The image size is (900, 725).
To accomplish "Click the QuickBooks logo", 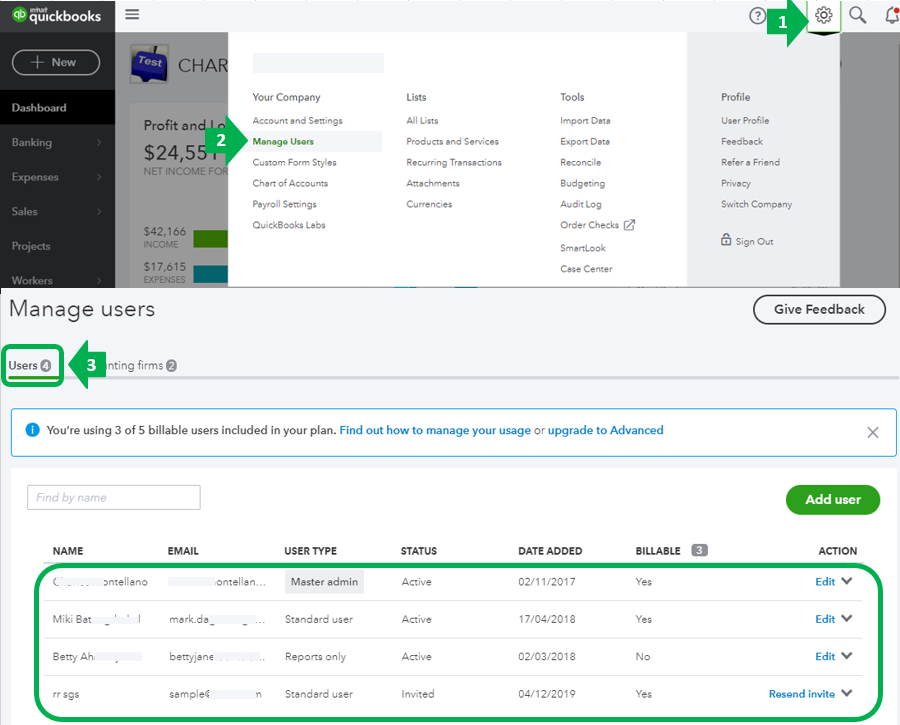I will coord(57,15).
